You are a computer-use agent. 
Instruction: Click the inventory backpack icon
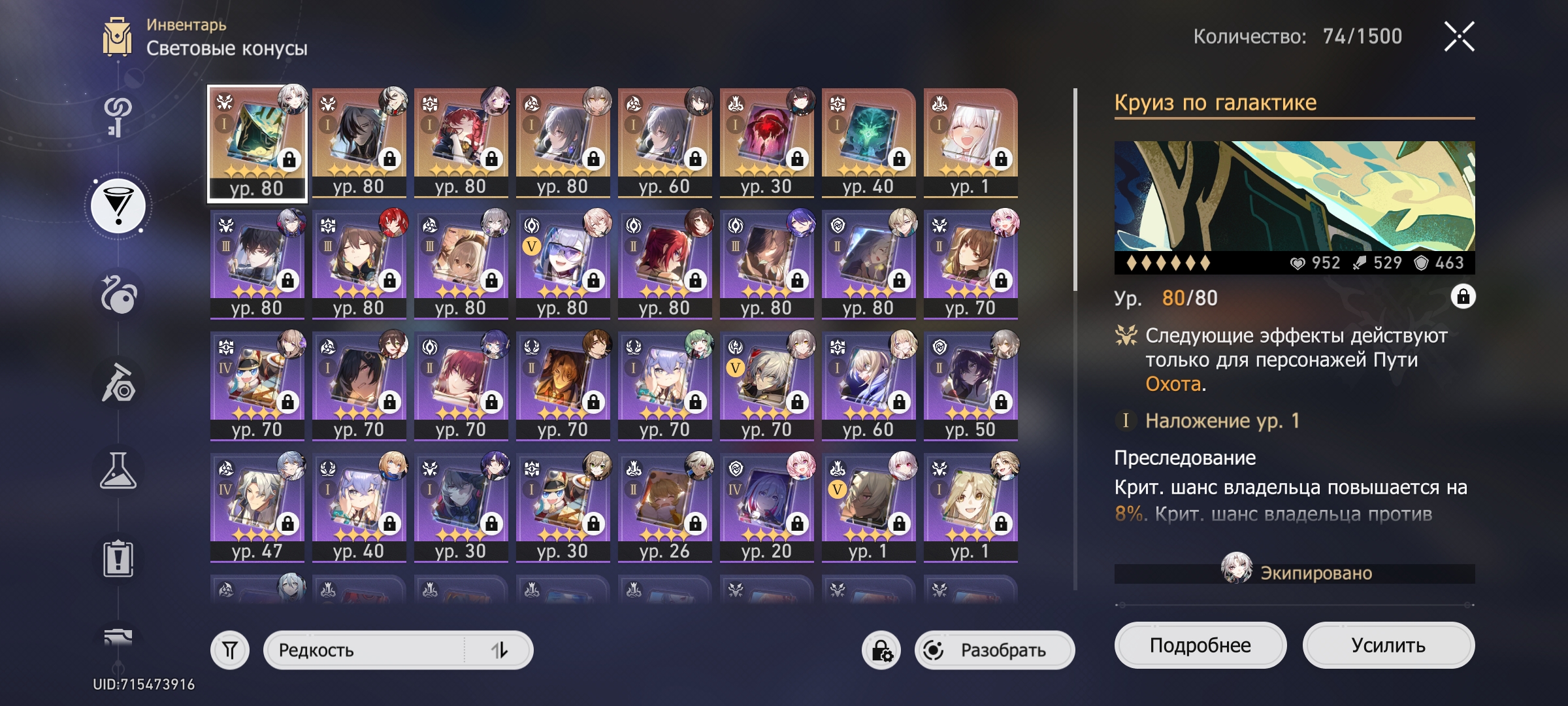pos(117,37)
